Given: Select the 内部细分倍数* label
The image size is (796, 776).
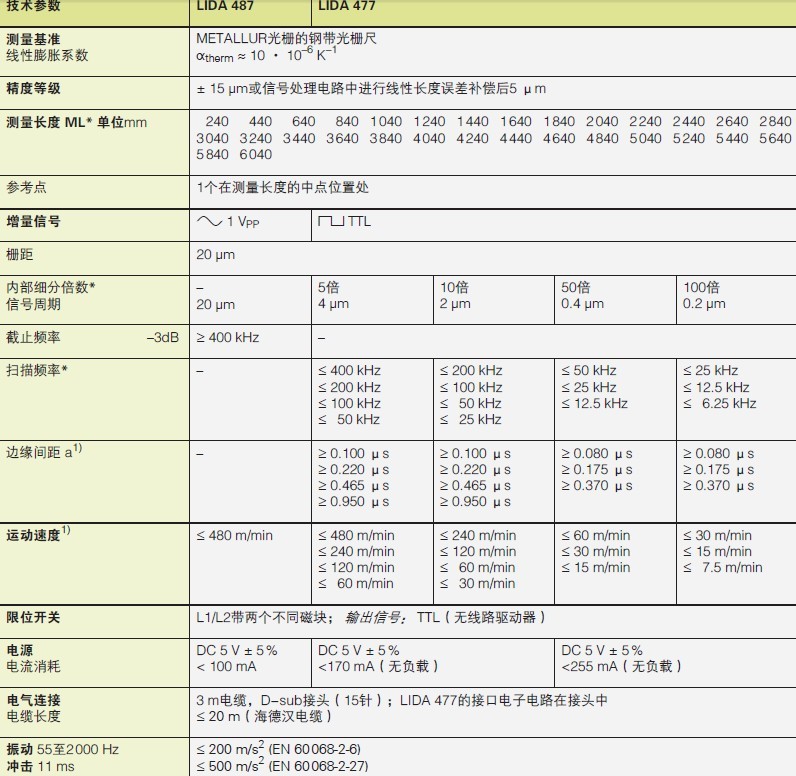Looking at the screenshot, I should 51,287.
